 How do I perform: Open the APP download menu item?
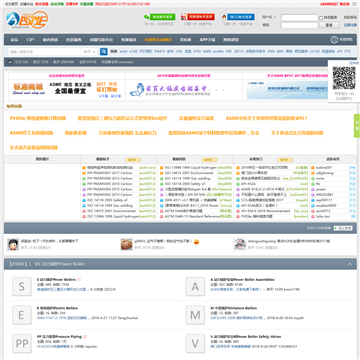click(x=207, y=40)
